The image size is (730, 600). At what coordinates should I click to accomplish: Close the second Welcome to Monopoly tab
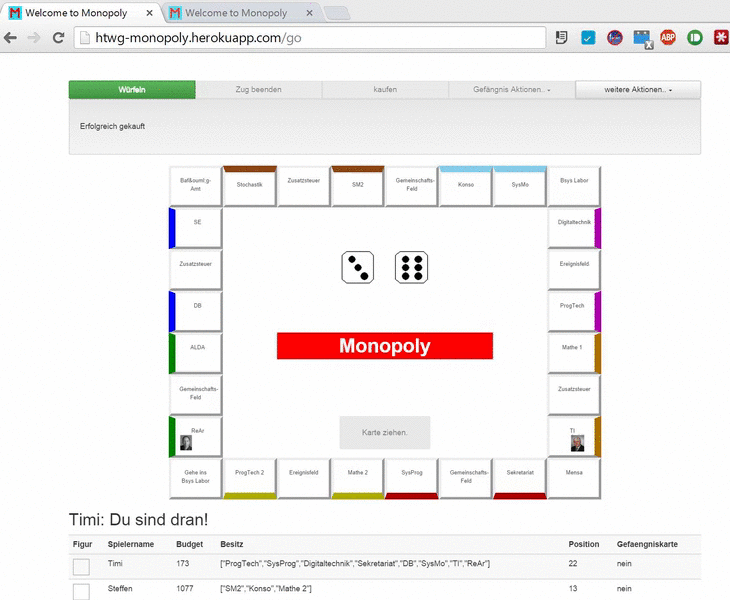click(309, 13)
